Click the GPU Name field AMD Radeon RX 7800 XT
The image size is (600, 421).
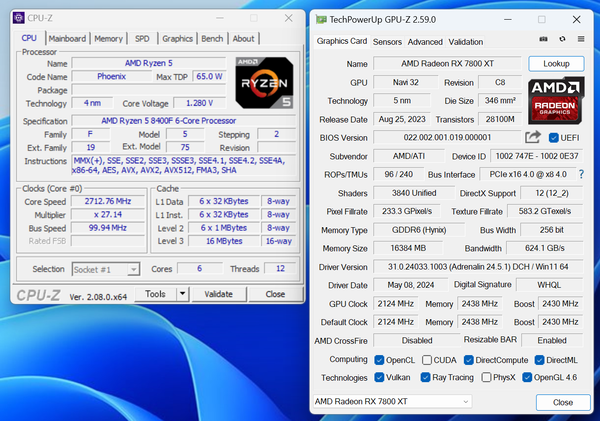447,64
